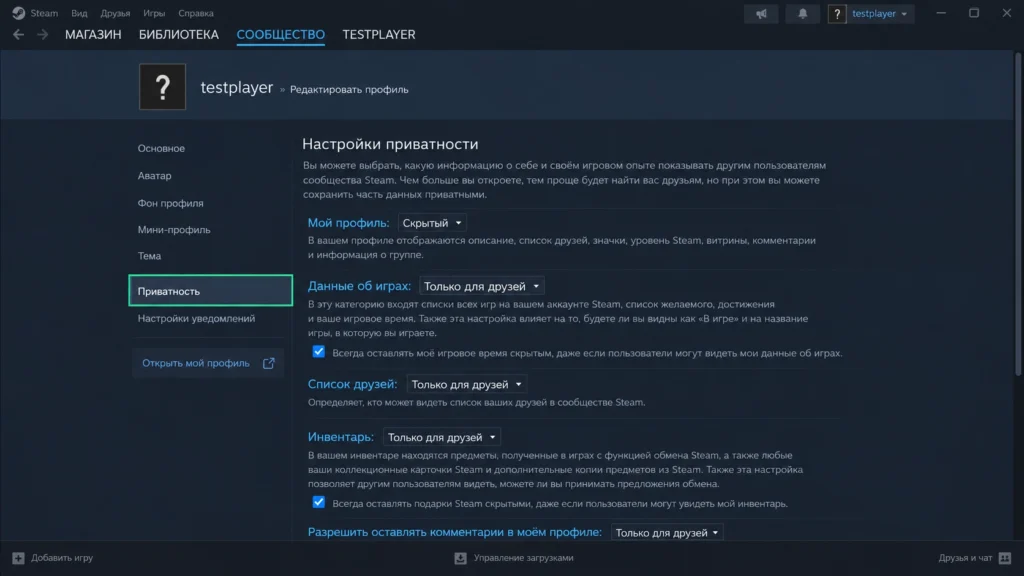Click the page vertical scrollbar
1024x576 pixels.
click(1017, 216)
